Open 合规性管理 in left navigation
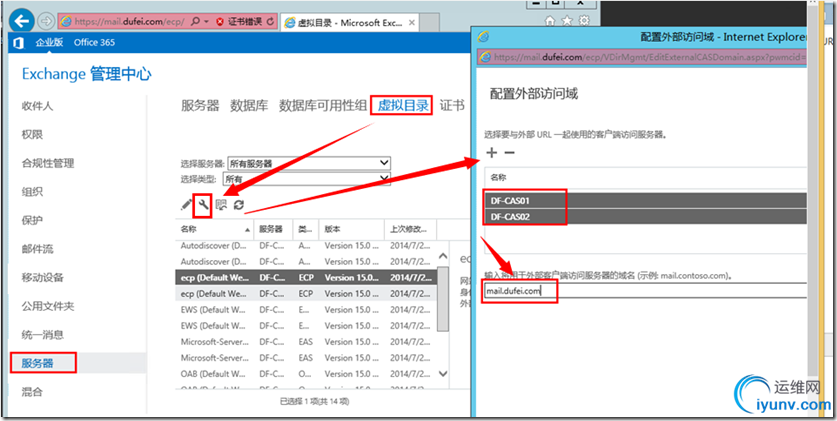Image resolution: width=837 pixels, height=421 pixels. (x=48, y=163)
